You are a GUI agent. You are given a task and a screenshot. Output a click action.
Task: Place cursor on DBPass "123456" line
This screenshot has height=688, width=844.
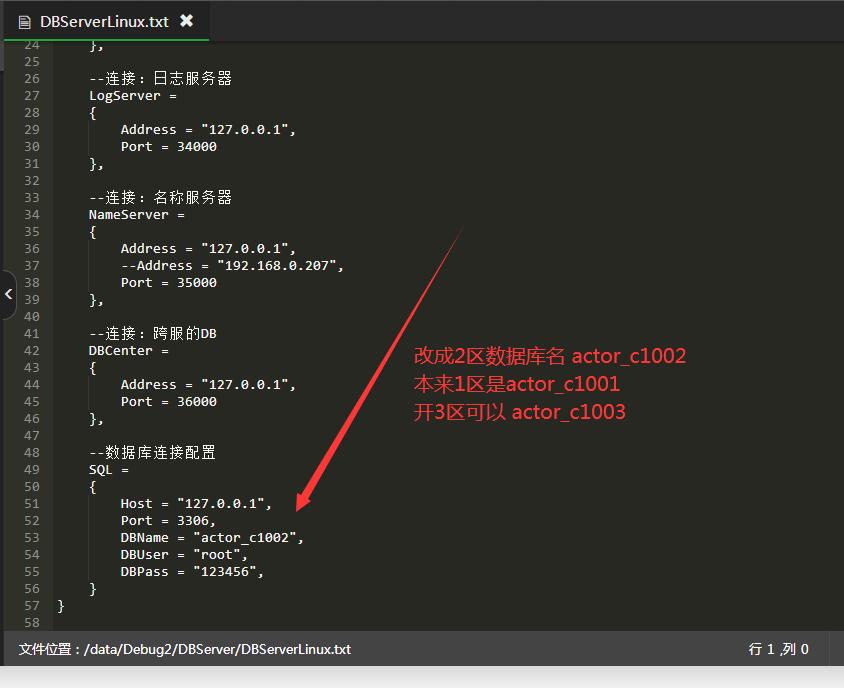pyautogui.click(x=192, y=571)
